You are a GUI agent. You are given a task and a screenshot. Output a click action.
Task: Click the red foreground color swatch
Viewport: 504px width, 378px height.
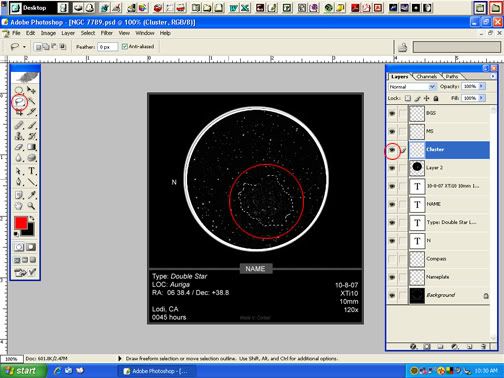pyautogui.click(x=21, y=223)
